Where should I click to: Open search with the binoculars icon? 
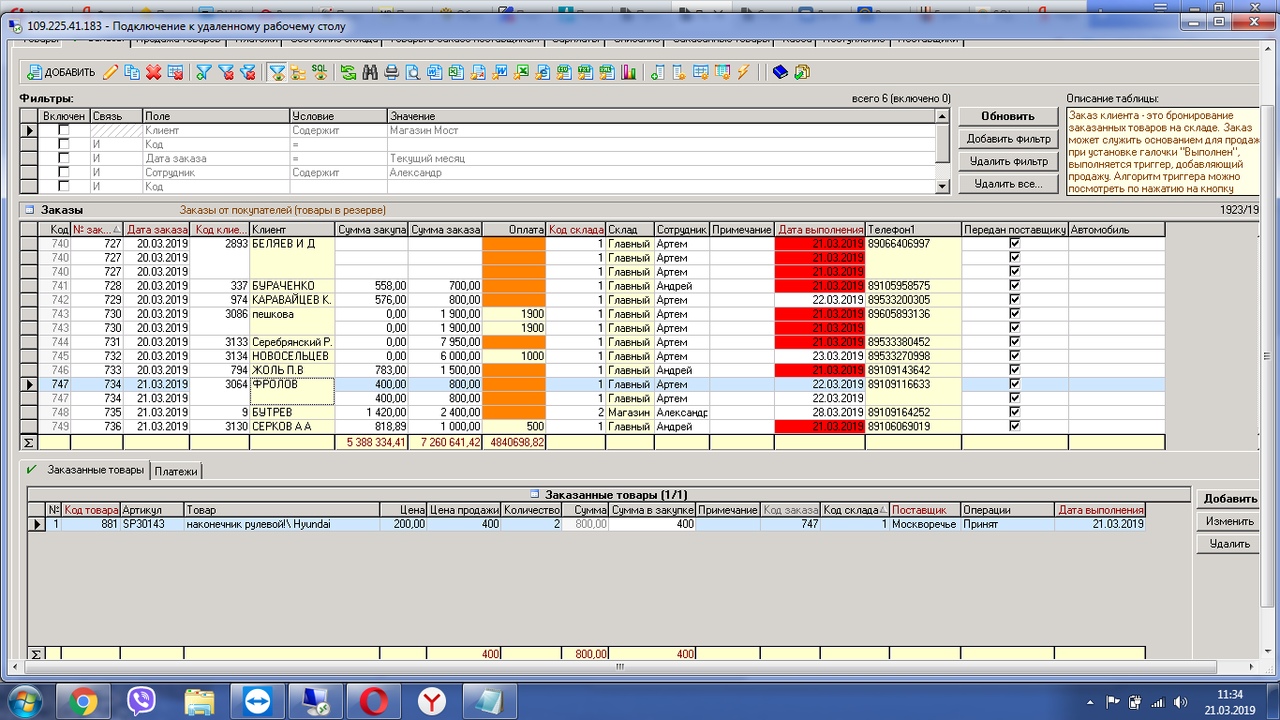pyautogui.click(x=370, y=72)
